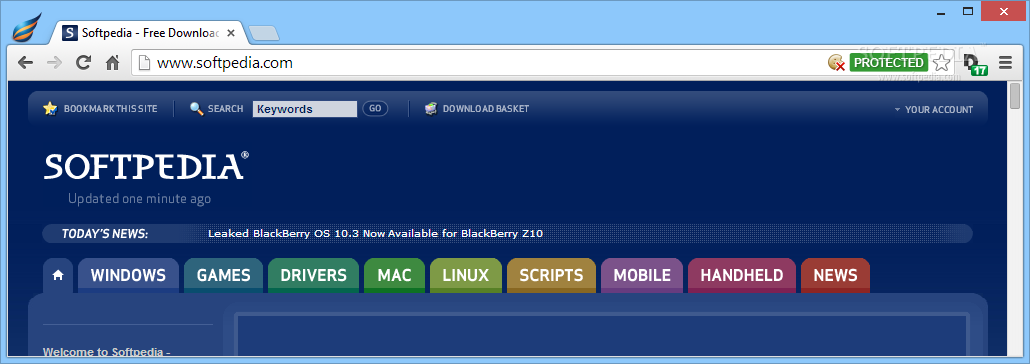The image size is (1030, 364).
Task: Click the forward navigation arrow
Action: pyautogui.click(x=55, y=63)
